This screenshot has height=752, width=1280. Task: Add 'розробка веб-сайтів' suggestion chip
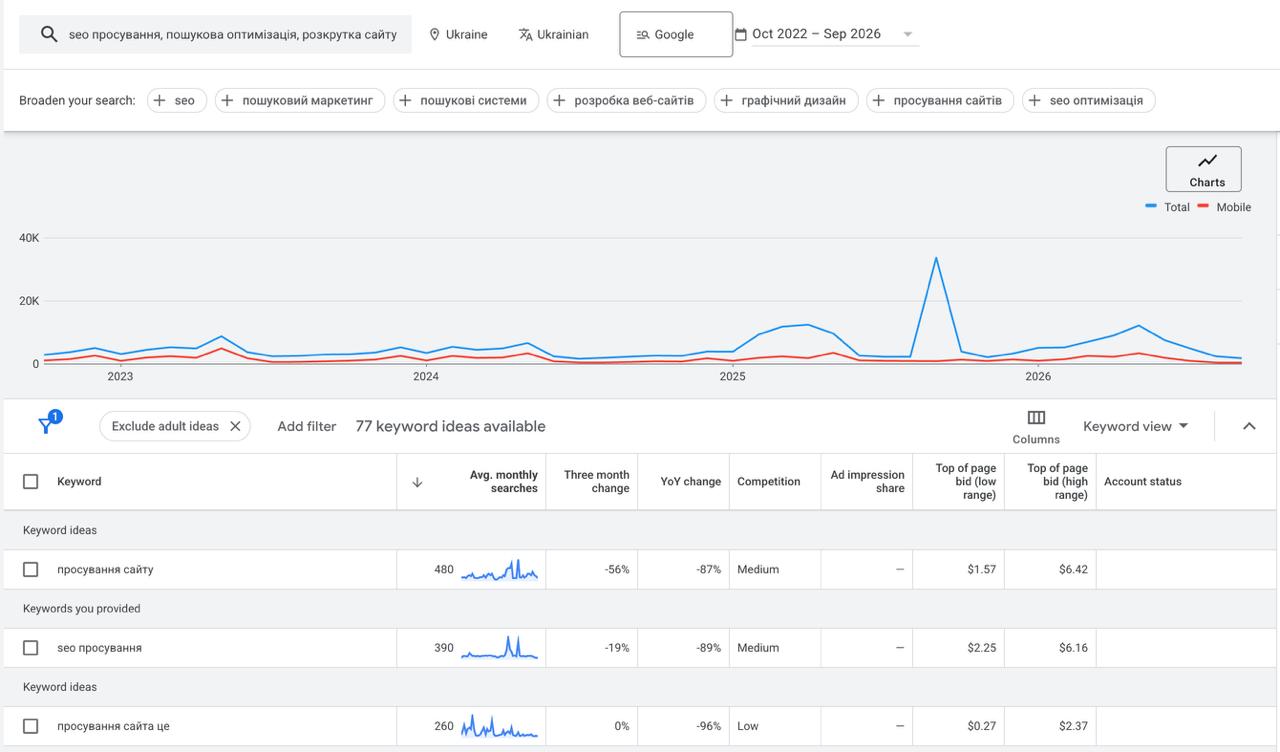[626, 100]
